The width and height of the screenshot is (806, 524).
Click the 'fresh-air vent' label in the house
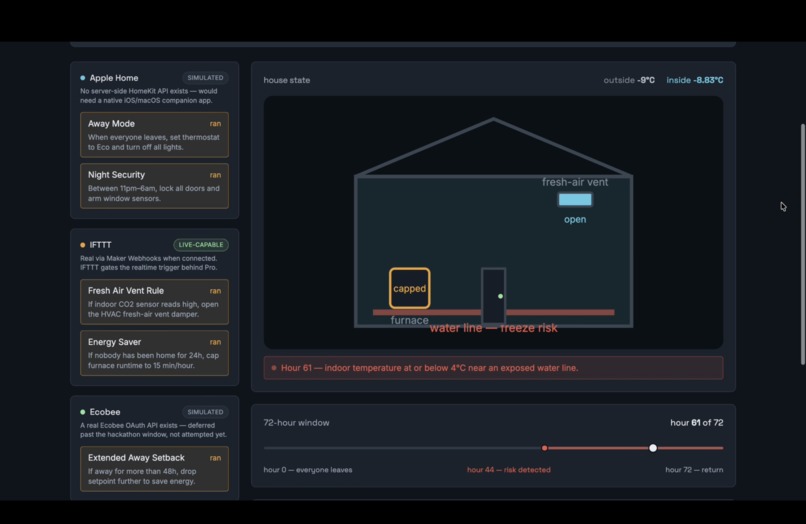575,182
